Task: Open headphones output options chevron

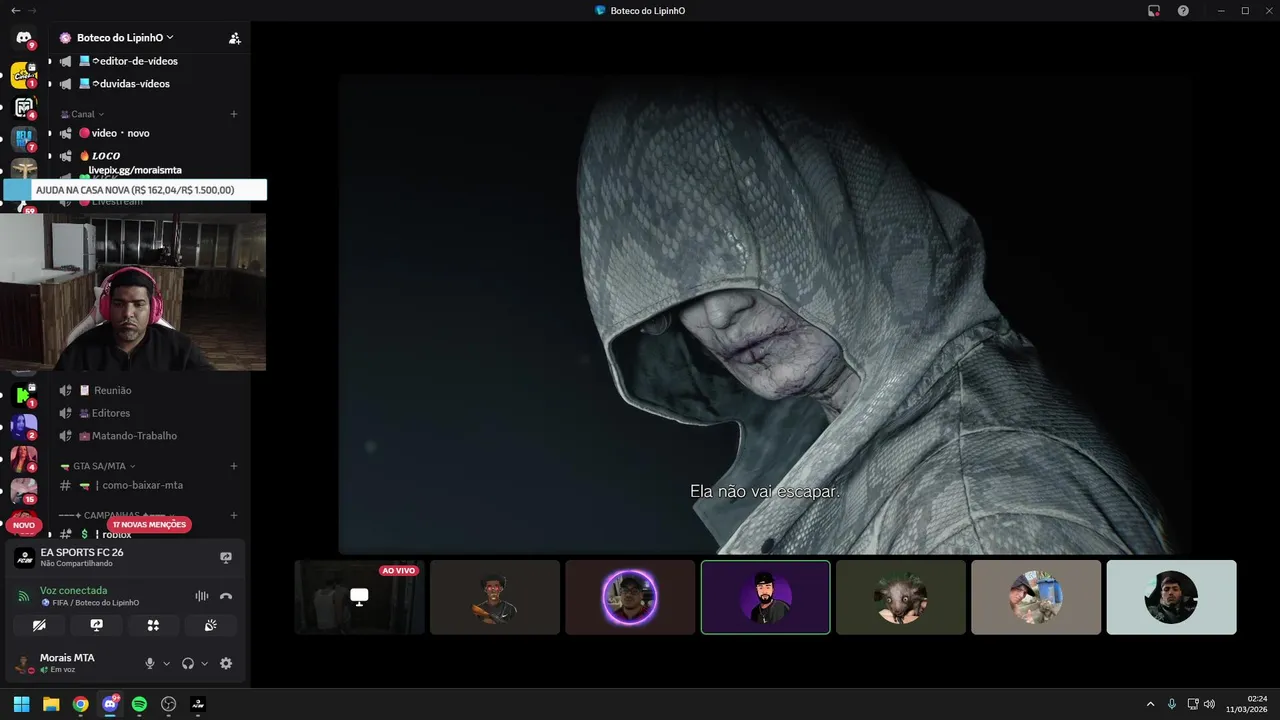Action: click(205, 663)
